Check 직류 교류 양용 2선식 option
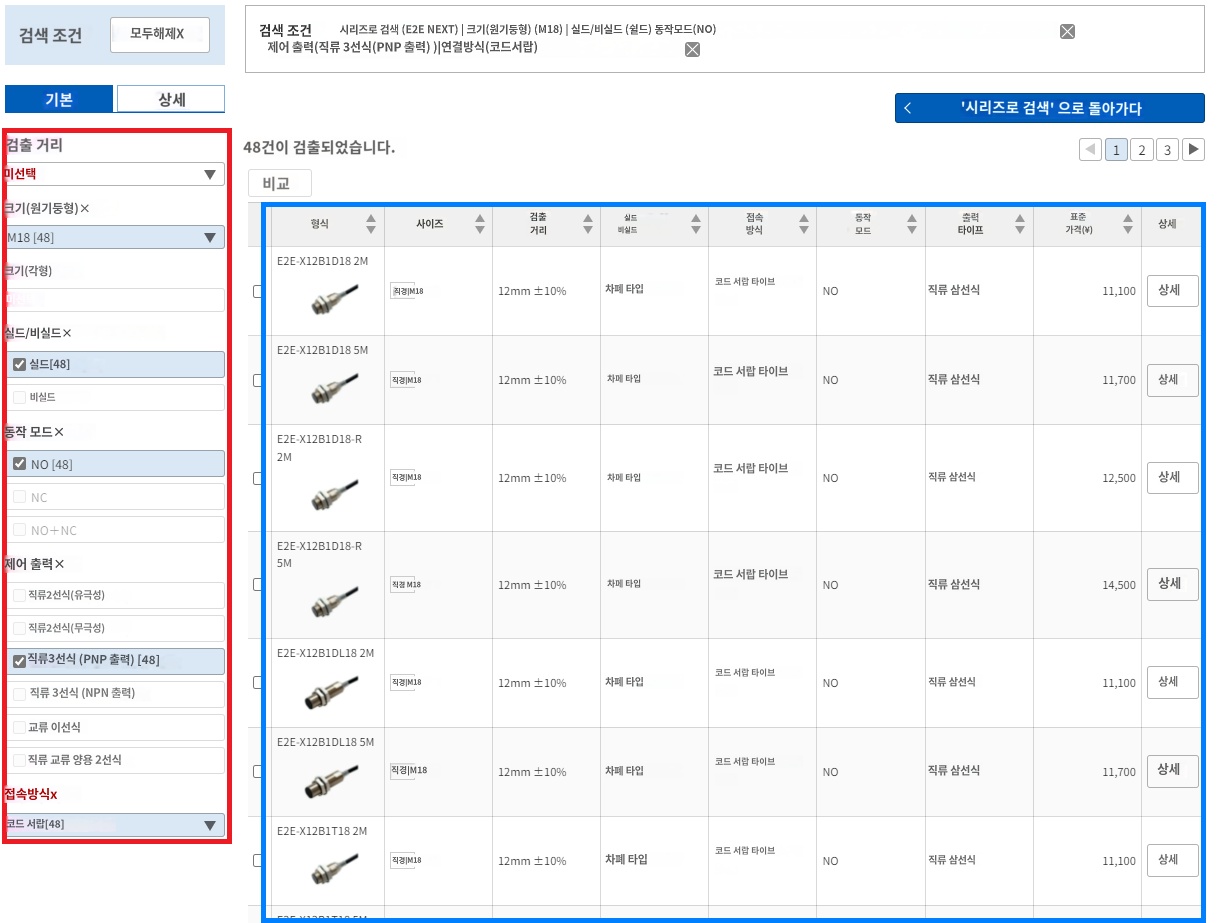The width and height of the screenshot is (1221, 923). 19,760
